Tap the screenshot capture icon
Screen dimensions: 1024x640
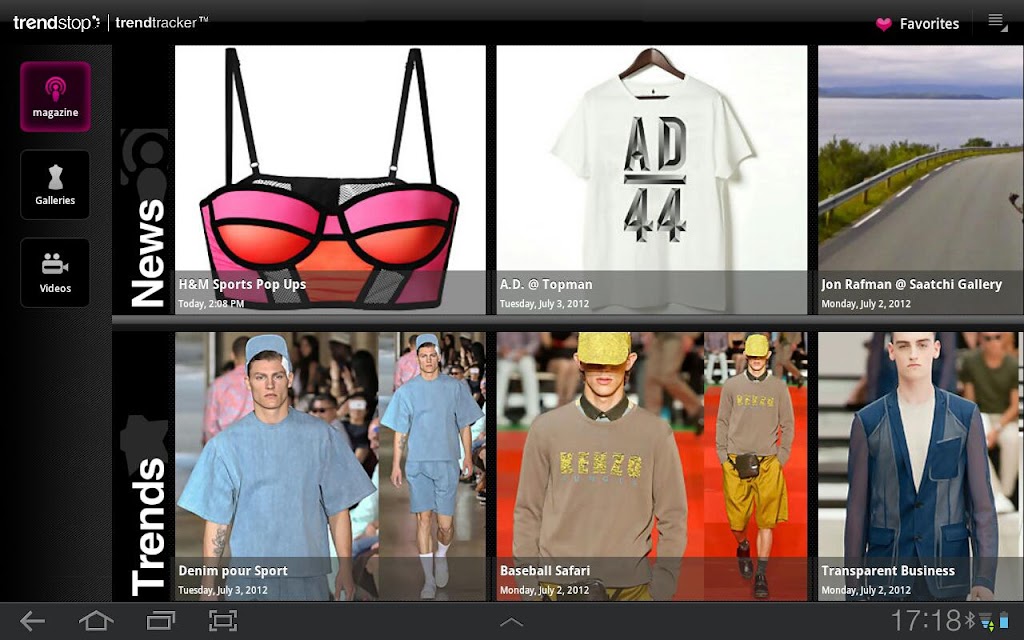pos(223,620)
